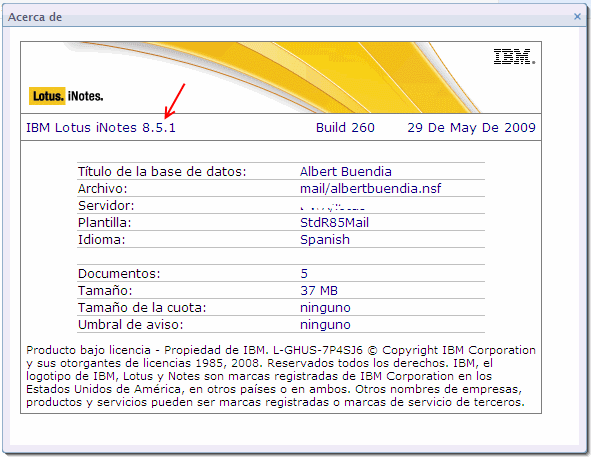591x457 pixels.
Task: Click the 'Documentos:' label
Action: point(119,273)
